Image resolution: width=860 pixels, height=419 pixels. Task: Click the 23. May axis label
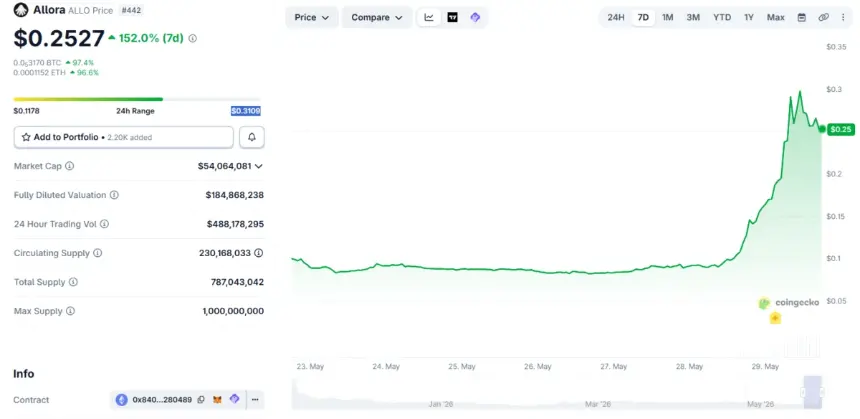point(310,366)
